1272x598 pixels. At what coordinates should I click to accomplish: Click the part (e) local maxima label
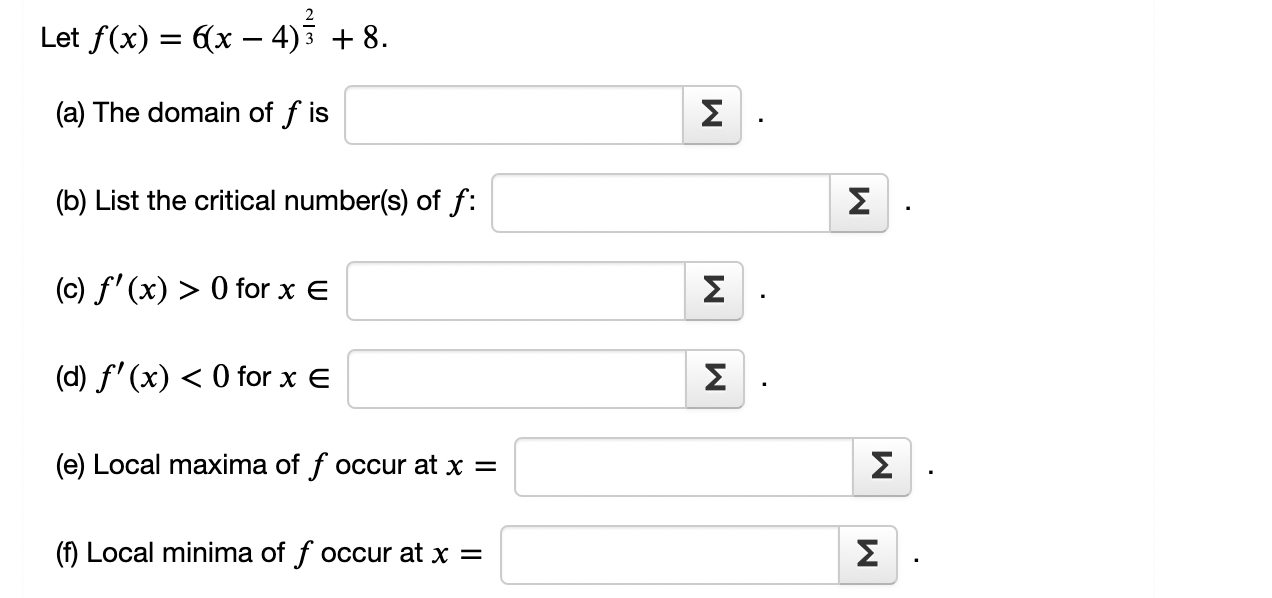(270, 463)
